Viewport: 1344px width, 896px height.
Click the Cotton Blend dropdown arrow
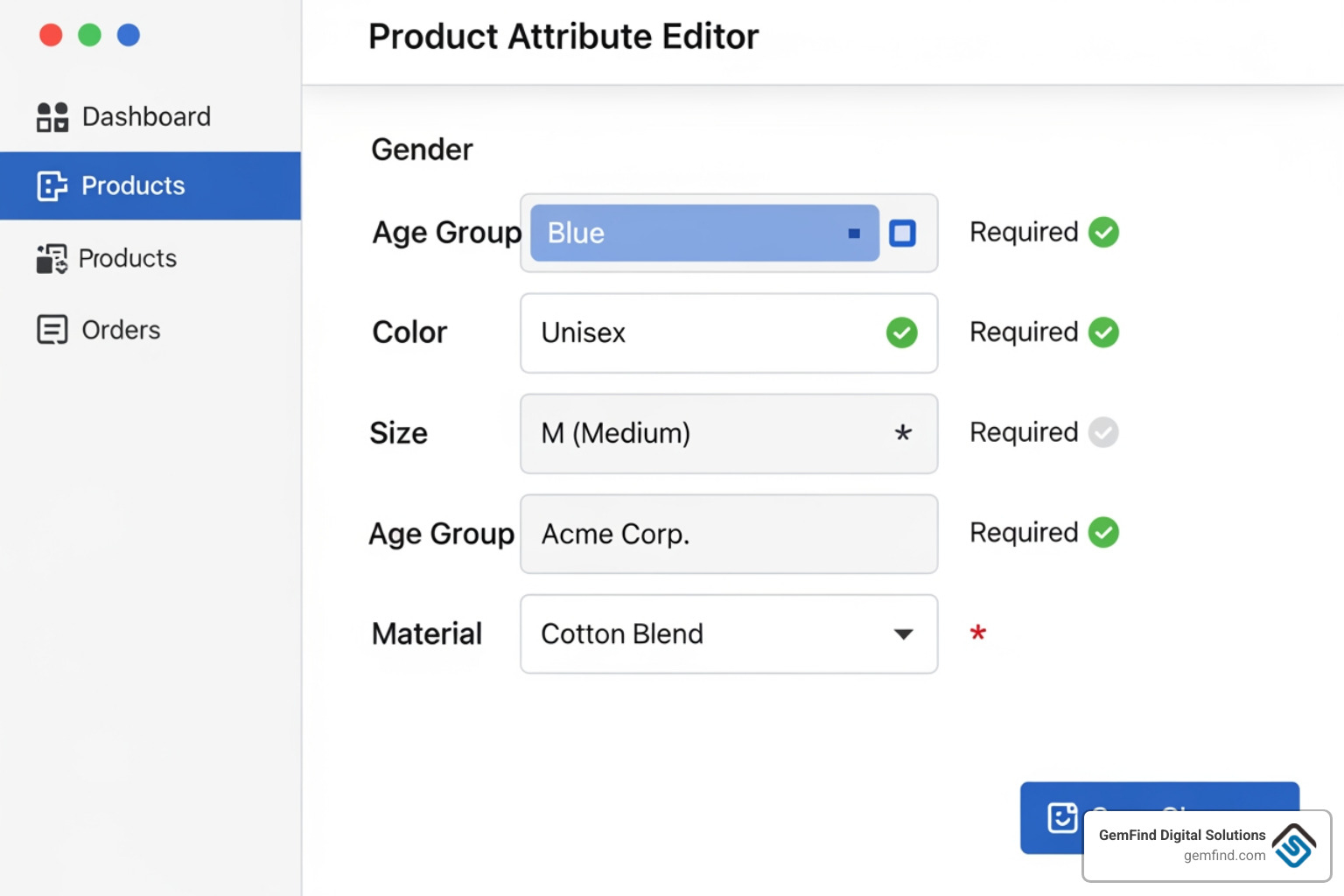coord(904,634)
